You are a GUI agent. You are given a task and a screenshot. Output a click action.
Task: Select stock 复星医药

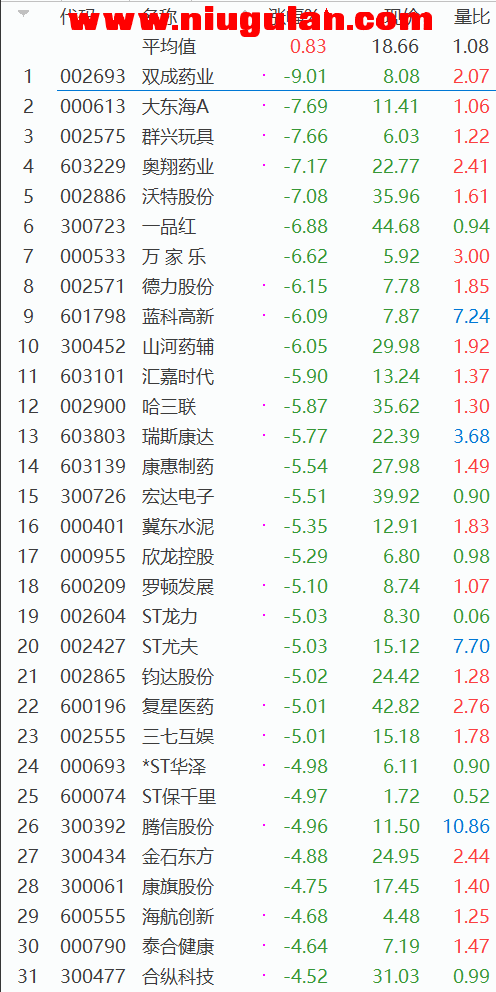[x=178, y=706]
